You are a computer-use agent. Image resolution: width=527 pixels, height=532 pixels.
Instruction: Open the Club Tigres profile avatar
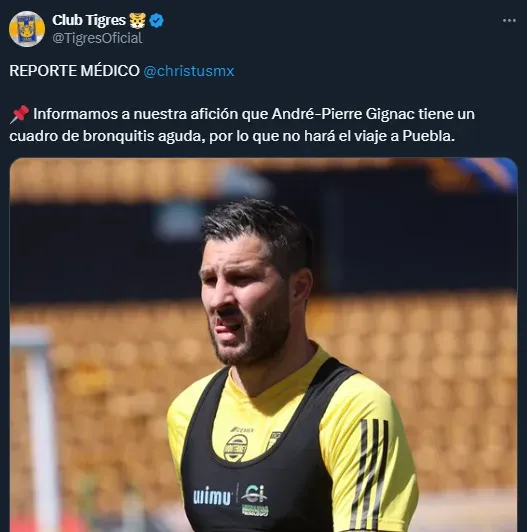tap(26, 29)
